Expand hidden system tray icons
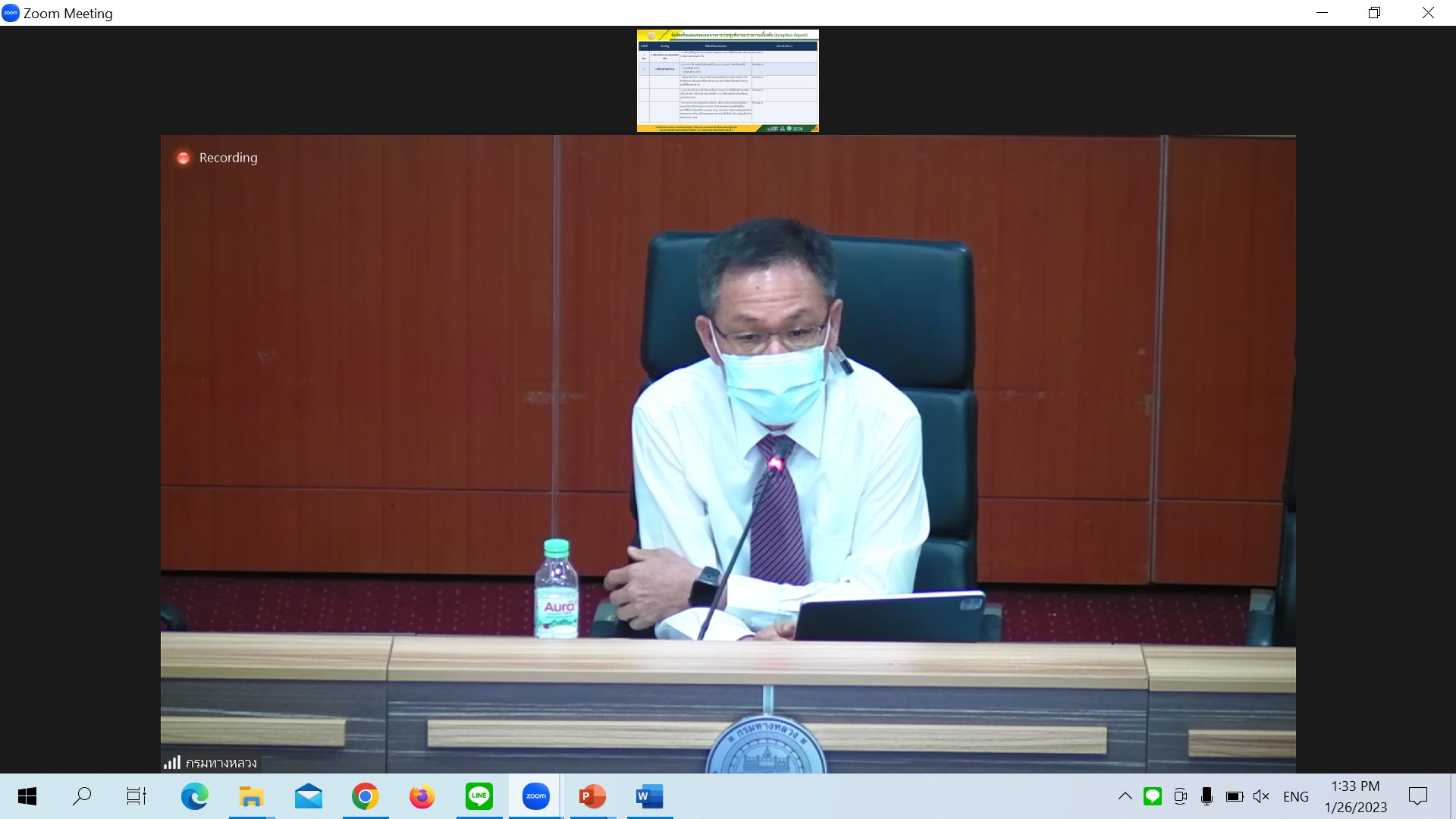 [1125, 796]
